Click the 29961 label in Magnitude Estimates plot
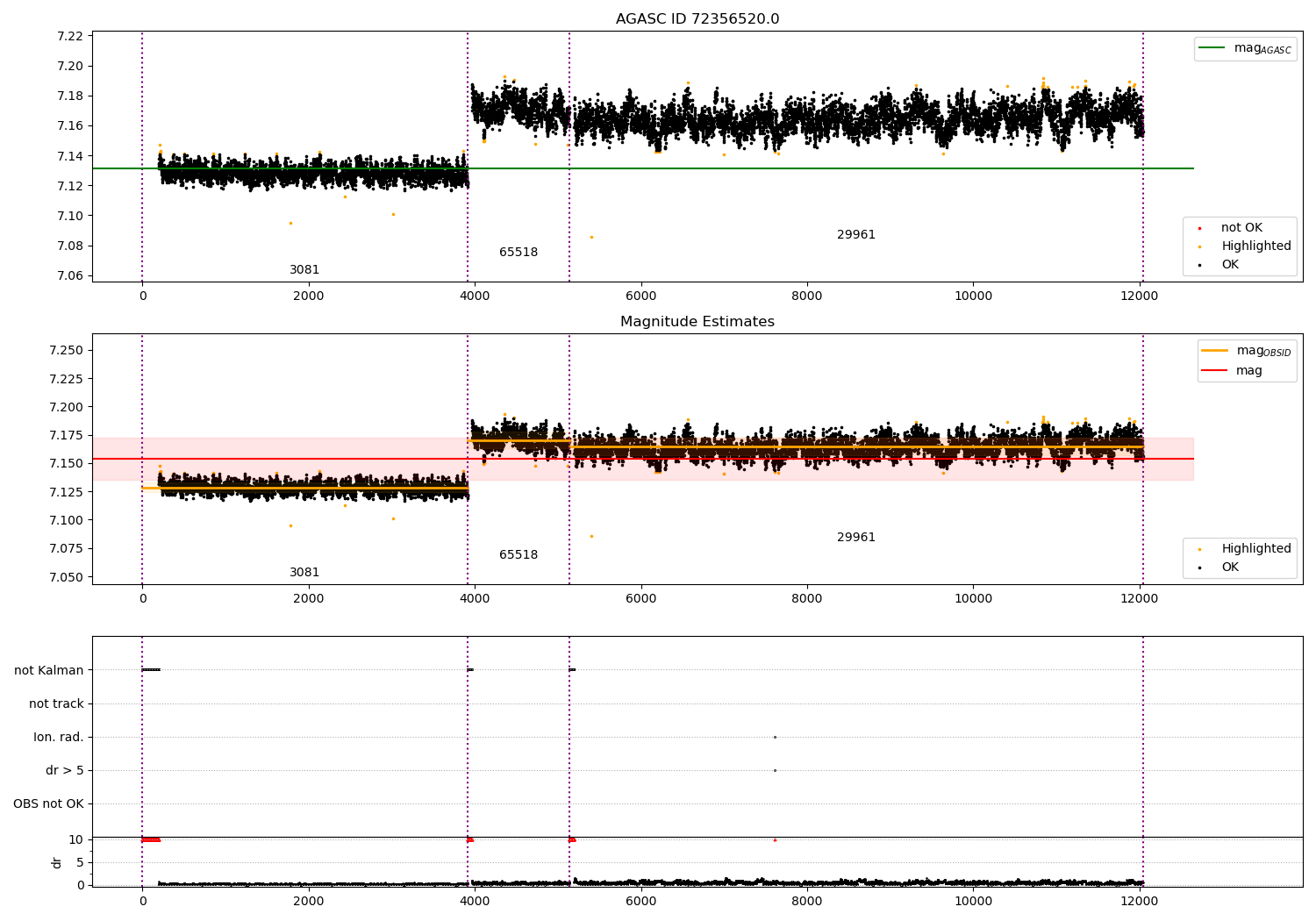Image resolution: width=1316 pixels, height=921 pixels. 856,538
